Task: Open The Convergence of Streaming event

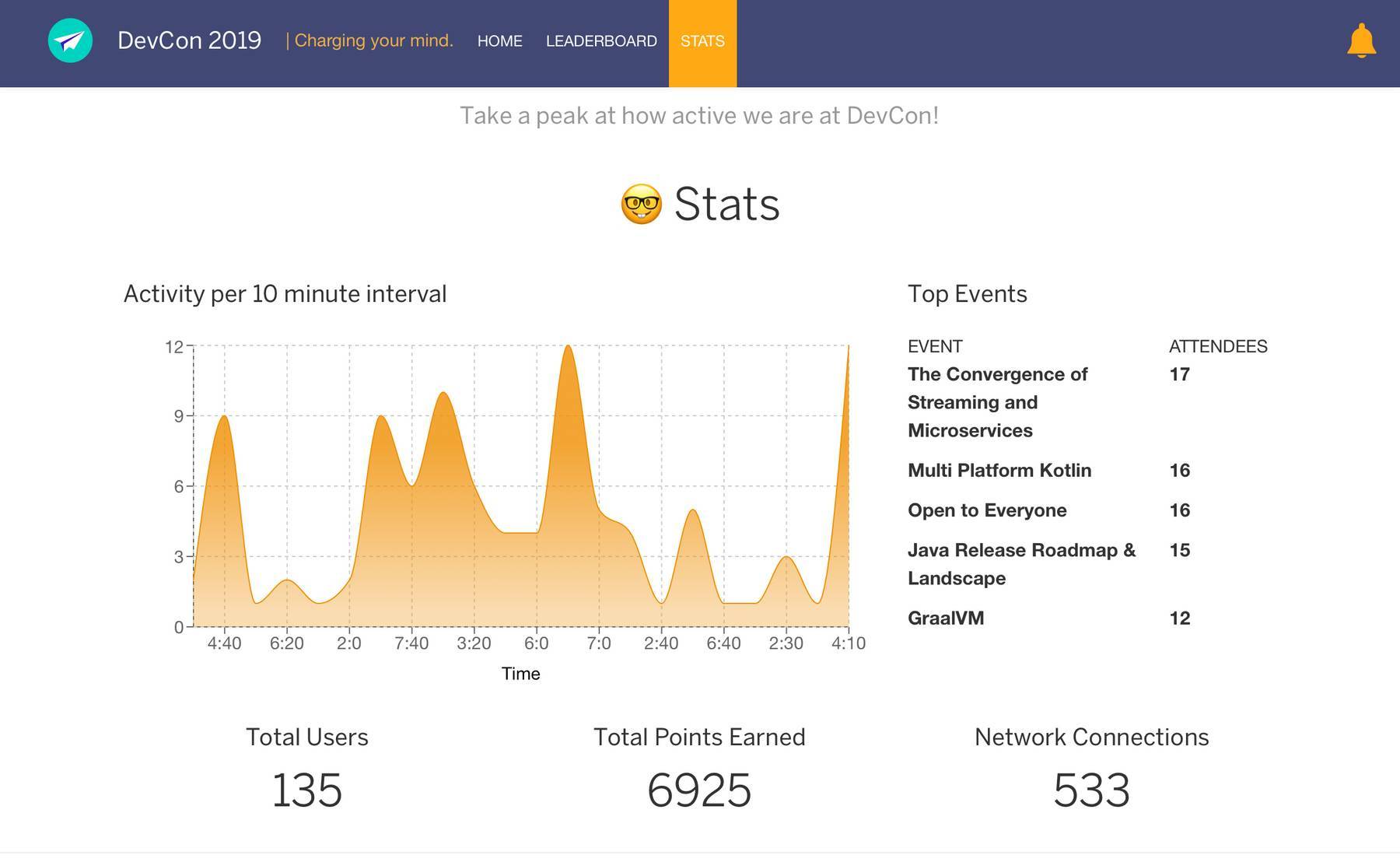Action: 997,402
